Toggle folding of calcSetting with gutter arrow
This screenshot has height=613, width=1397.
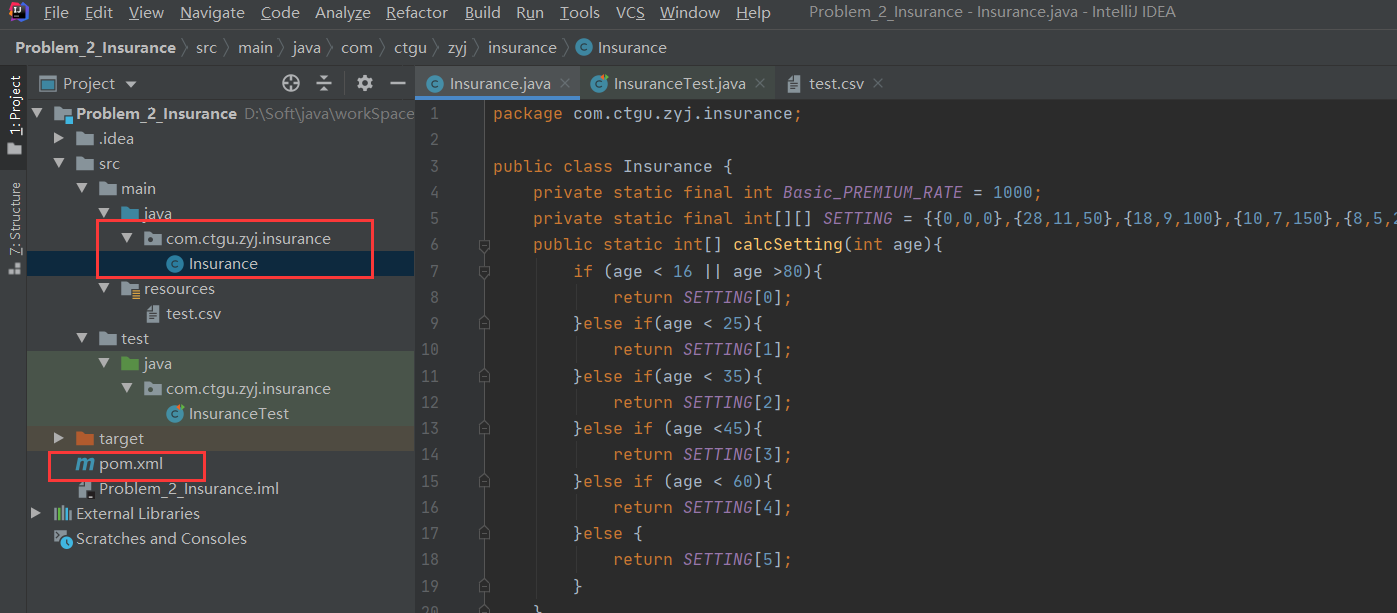pyautogui.click(x=484, y=244)
